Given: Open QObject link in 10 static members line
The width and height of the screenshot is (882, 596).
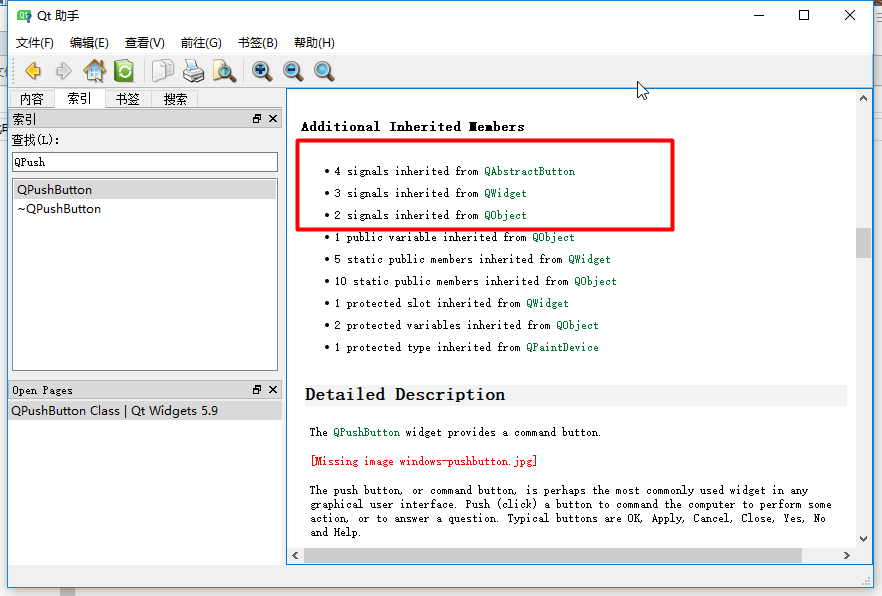Looking at the screenshot, I should pyautogui.click(x=595, y=281).
